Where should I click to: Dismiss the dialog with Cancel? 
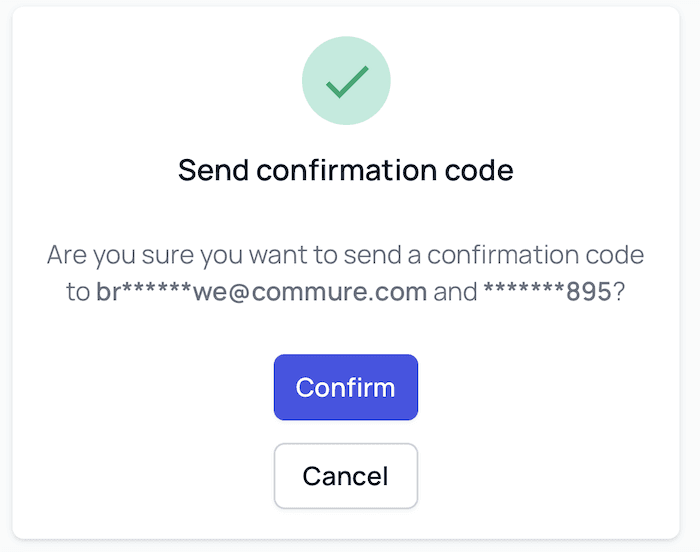[346, 475]
